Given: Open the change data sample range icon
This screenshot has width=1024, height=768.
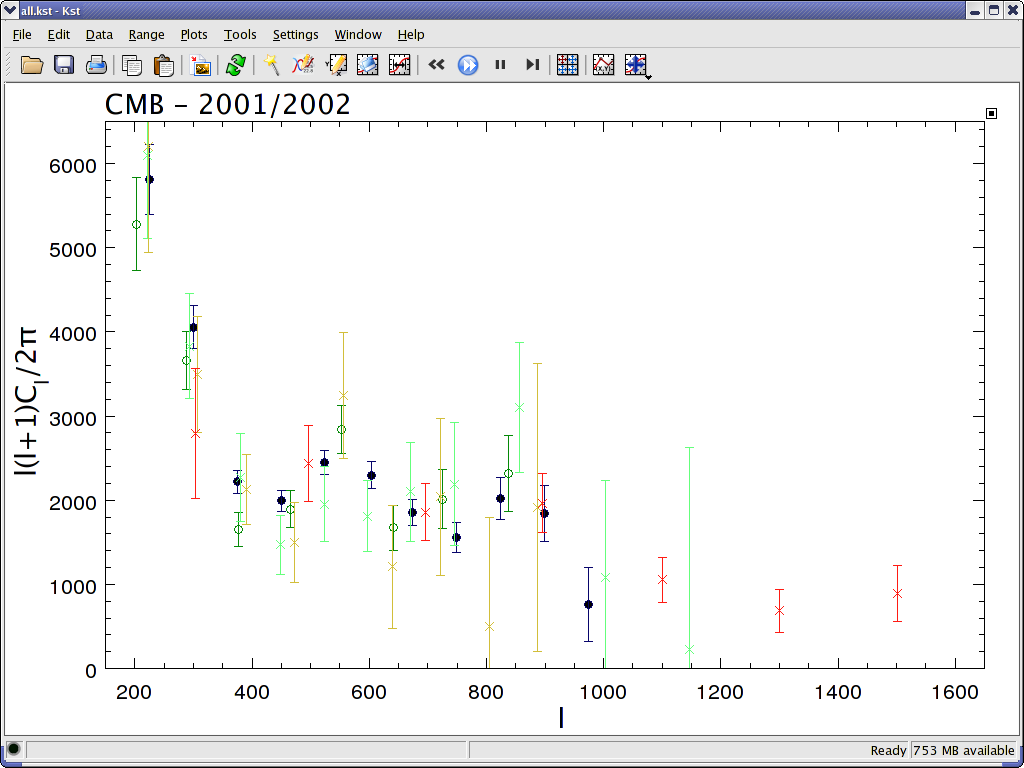Looking at the screenshot, I should pyautogui.click(x=400, y=65).
